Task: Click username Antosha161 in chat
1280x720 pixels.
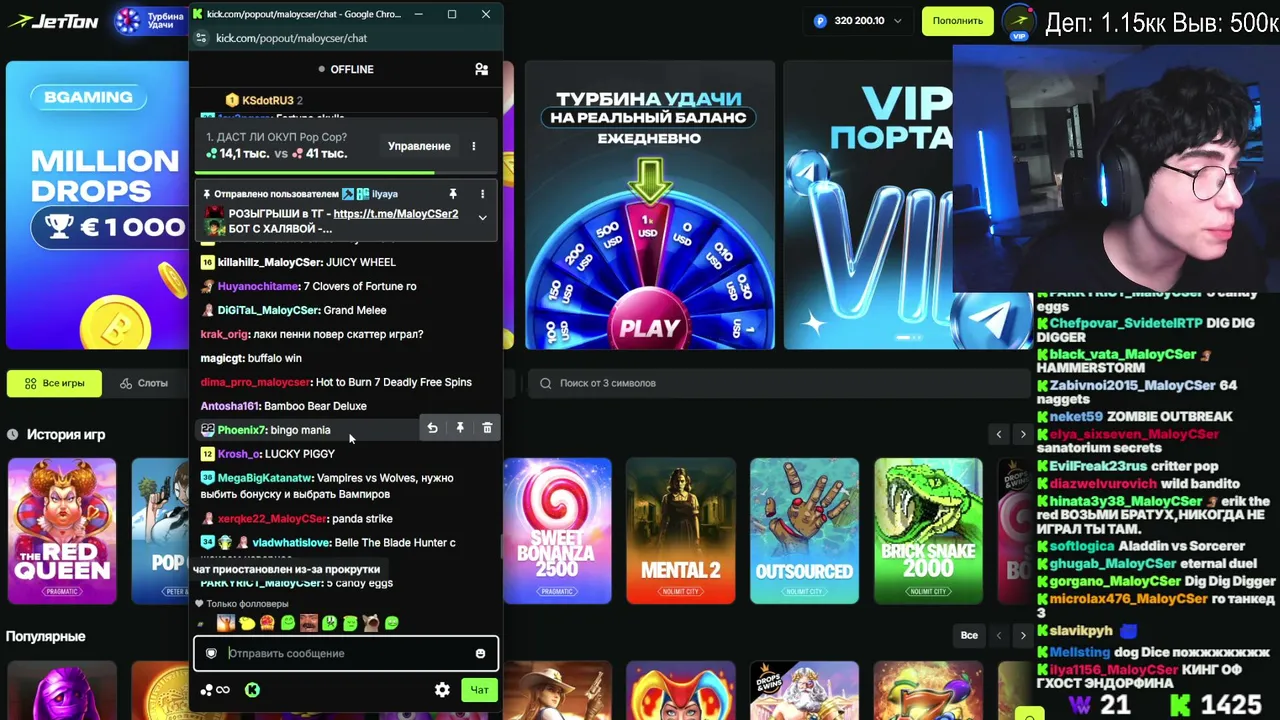Action: coord(230,406)
